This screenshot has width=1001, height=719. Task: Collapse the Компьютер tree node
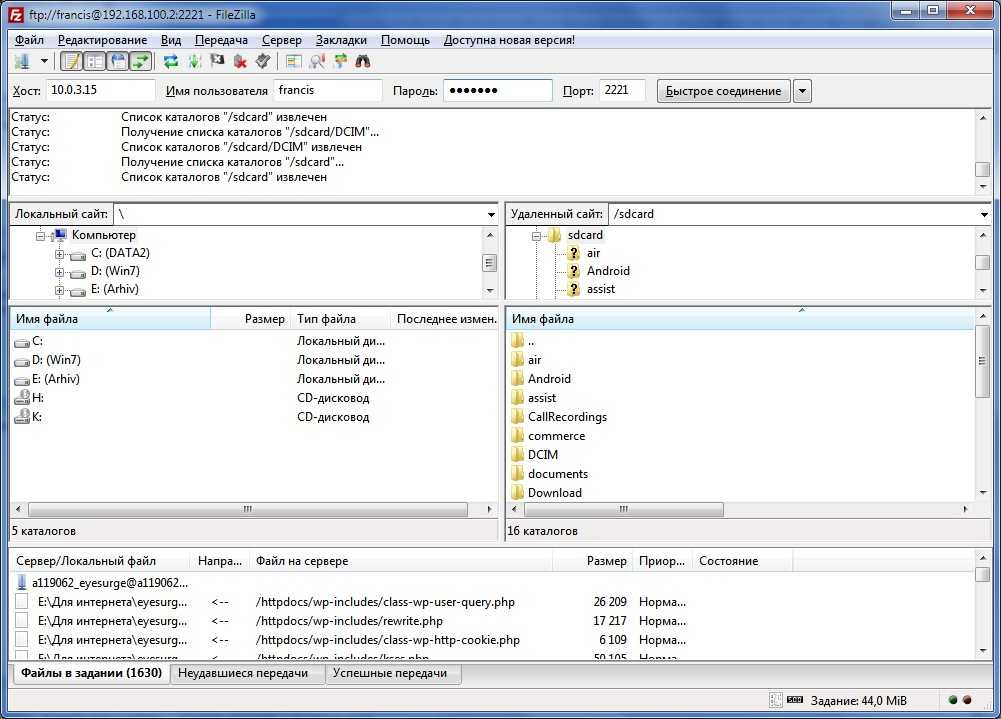tap(40, 236)
